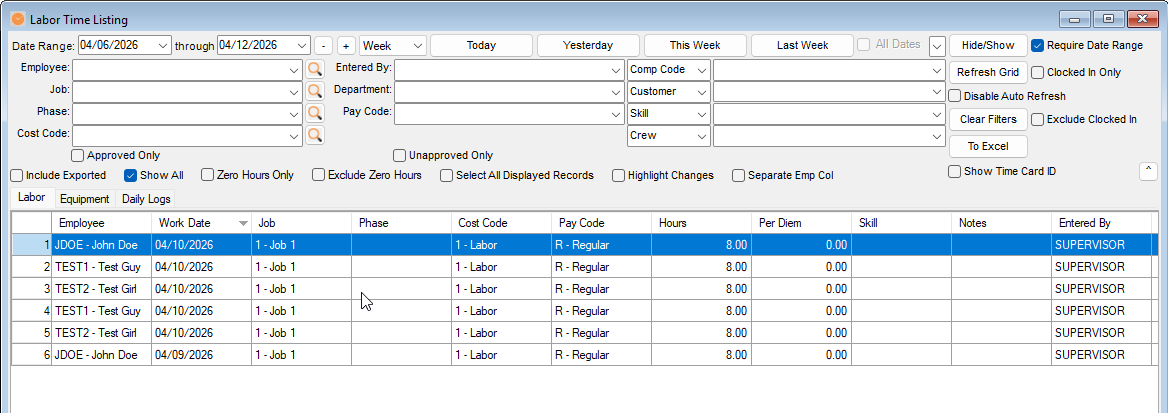This screenshot has width=1168, height=413.
Task: Click the Hours column header
Action: point(701,223)
